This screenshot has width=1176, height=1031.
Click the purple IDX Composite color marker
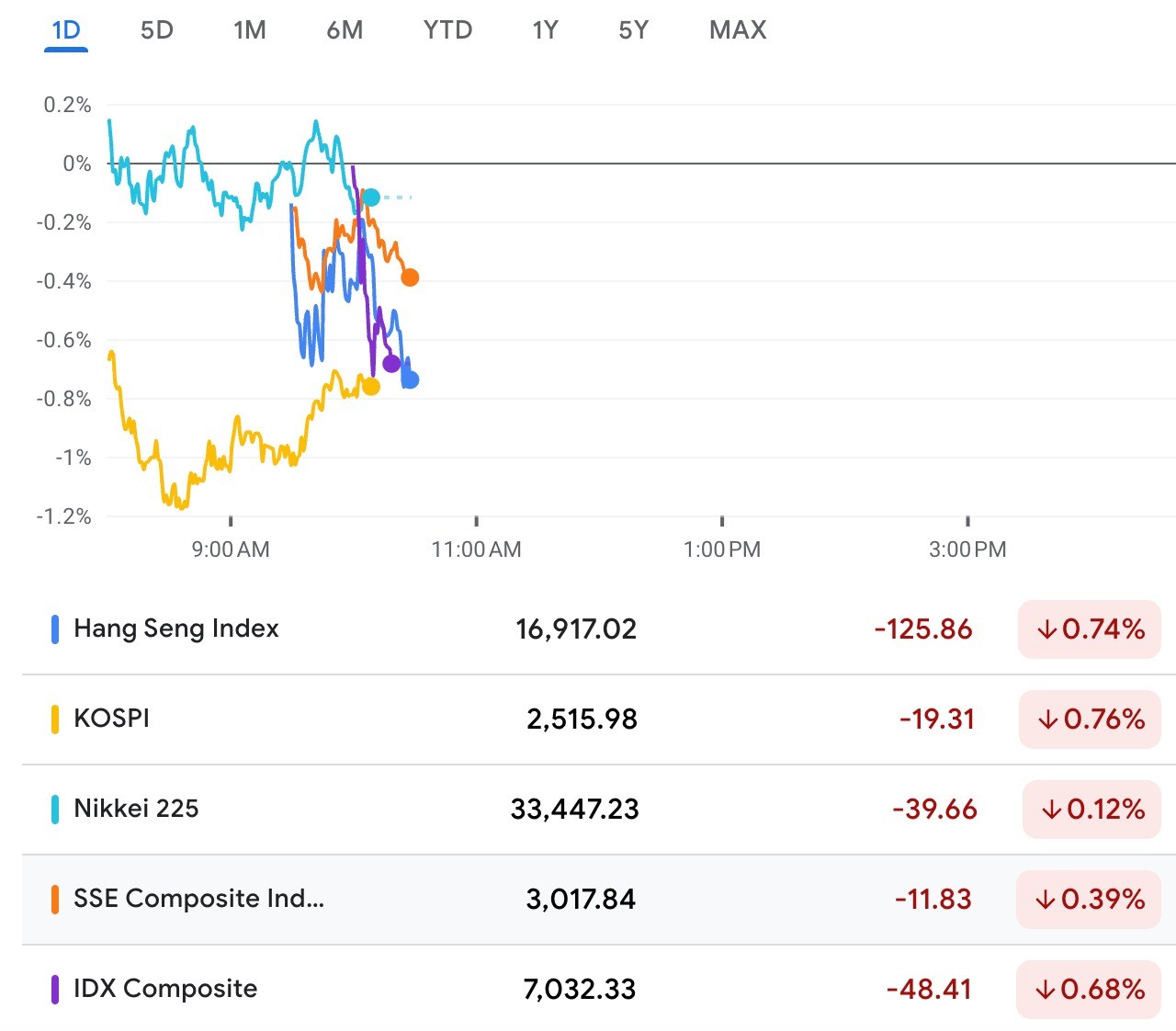[55, 990]
